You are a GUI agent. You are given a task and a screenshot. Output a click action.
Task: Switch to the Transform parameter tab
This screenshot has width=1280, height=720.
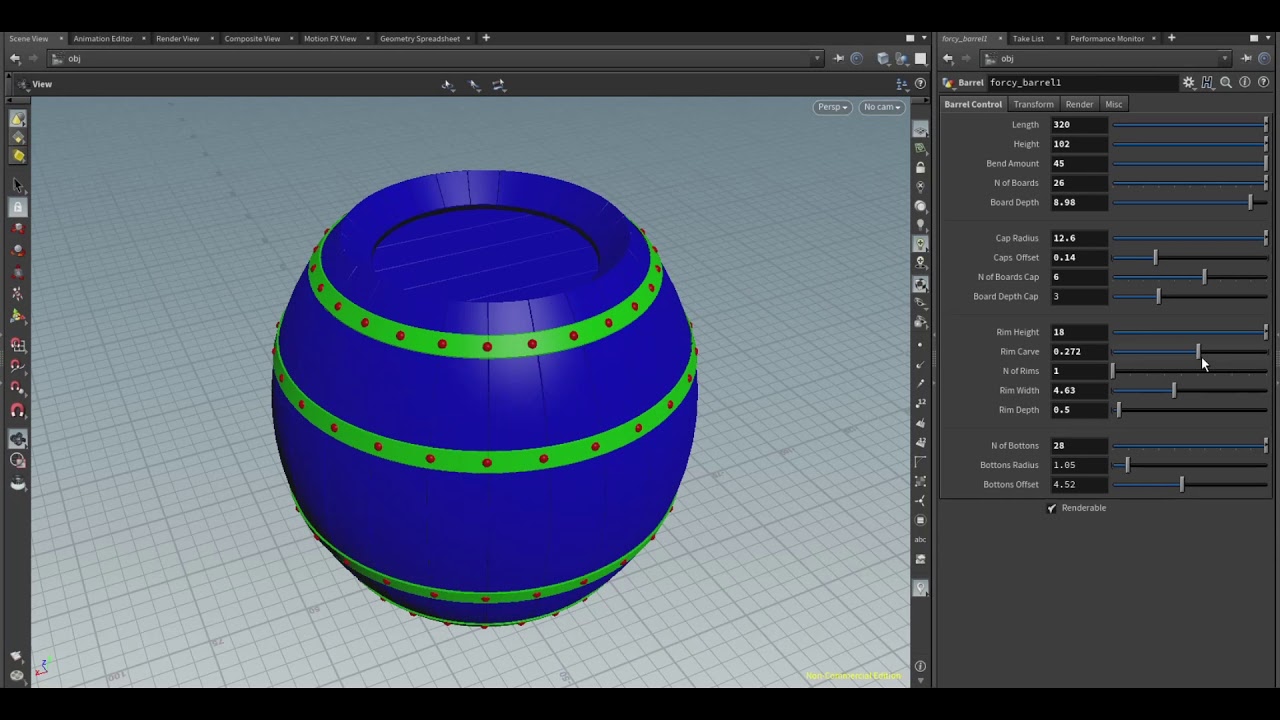(1033, 104)
